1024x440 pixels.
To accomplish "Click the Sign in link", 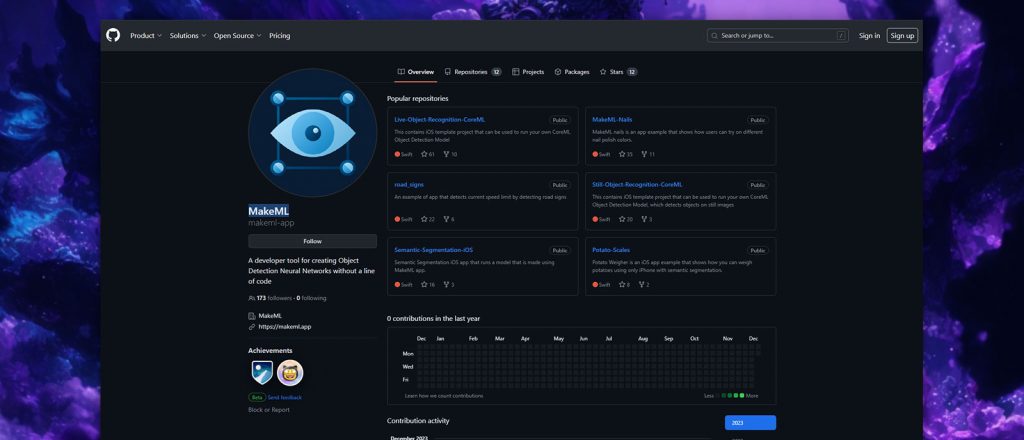I will pyautogui.click(x=869, y=36).
